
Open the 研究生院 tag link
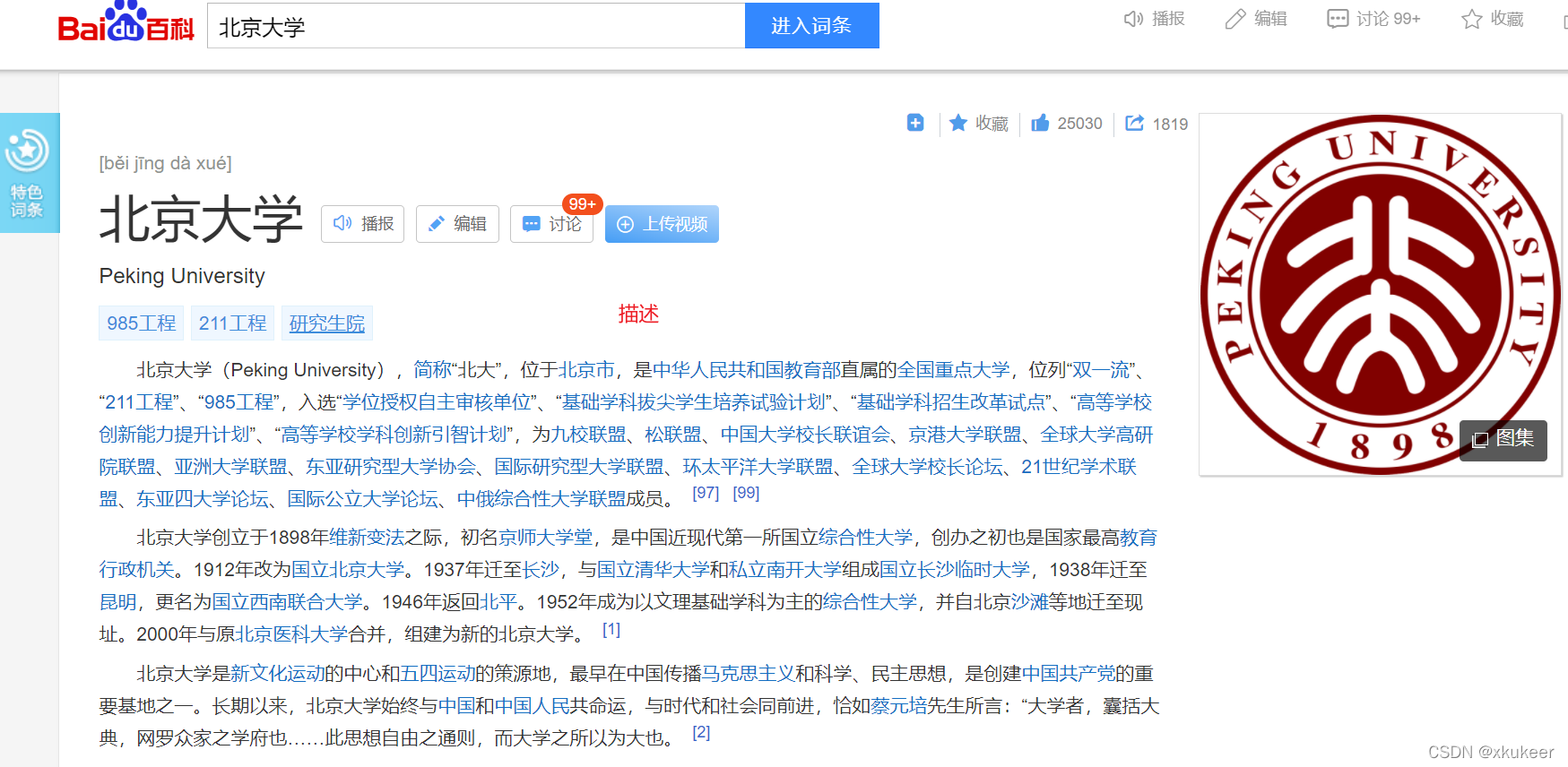[327, 323]
